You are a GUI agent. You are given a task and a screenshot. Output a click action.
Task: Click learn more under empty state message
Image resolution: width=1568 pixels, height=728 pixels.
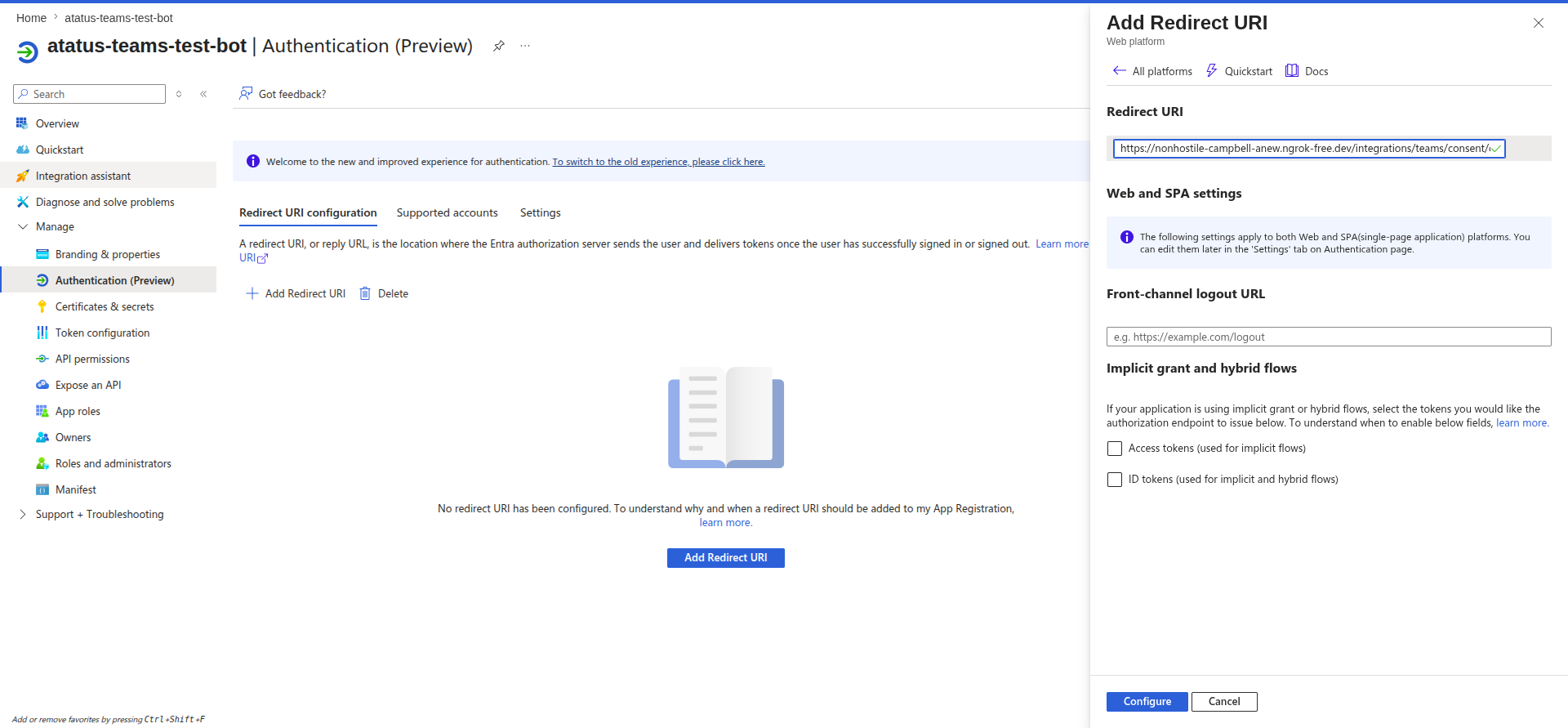[x=726, y=523]
